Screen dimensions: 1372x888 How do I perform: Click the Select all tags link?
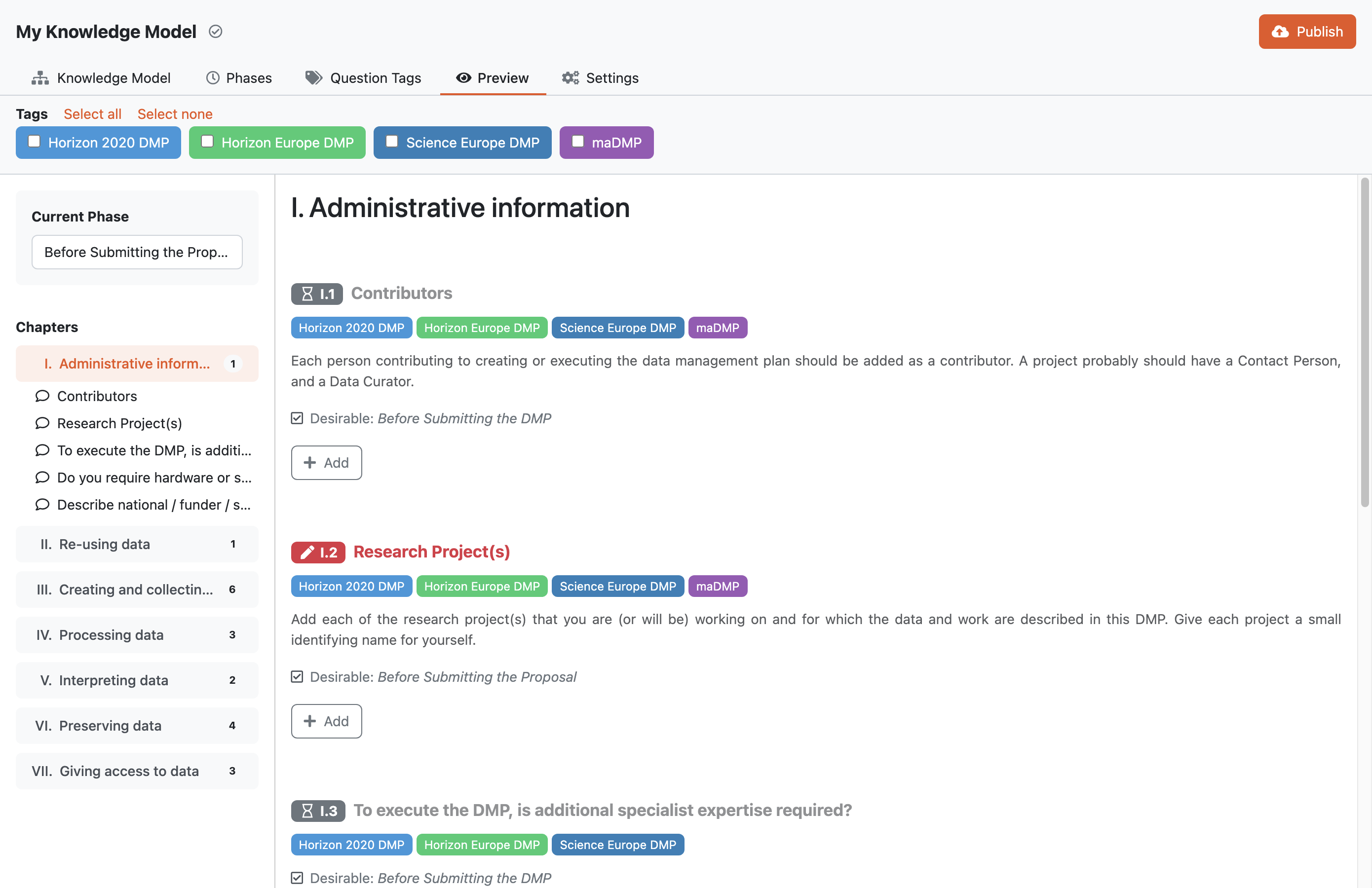coord(92,114)
